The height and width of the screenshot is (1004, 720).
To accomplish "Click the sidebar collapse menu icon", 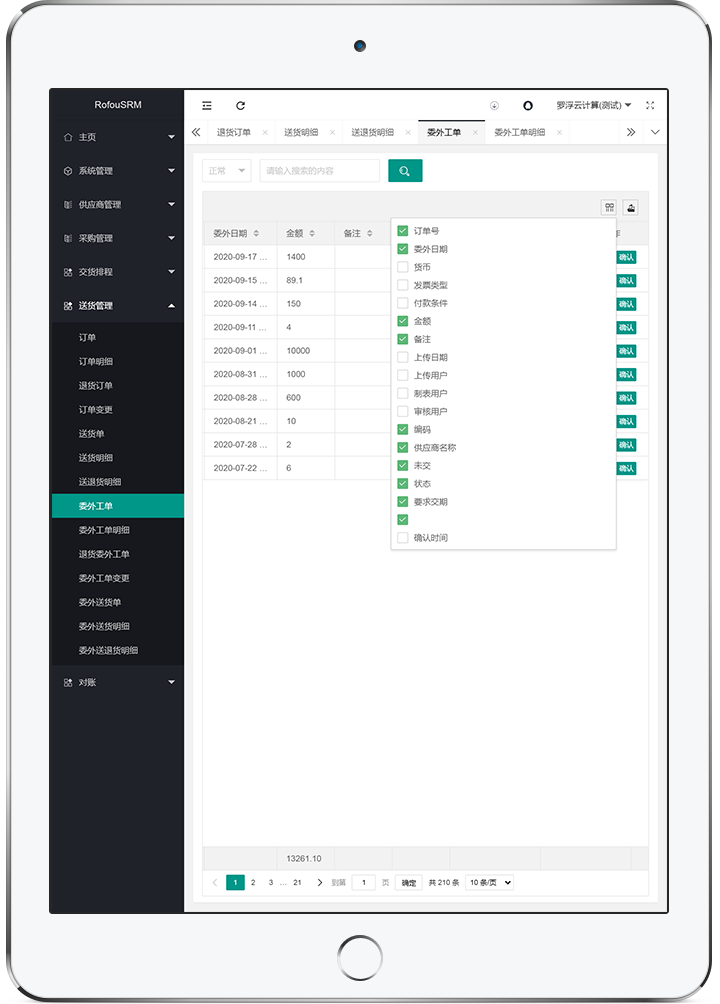I will pos(207,105).
